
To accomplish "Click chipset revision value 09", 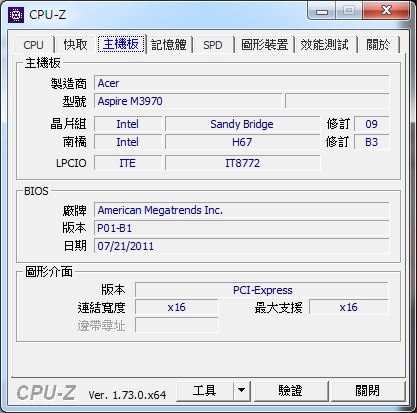I will (x=371, y=124).
